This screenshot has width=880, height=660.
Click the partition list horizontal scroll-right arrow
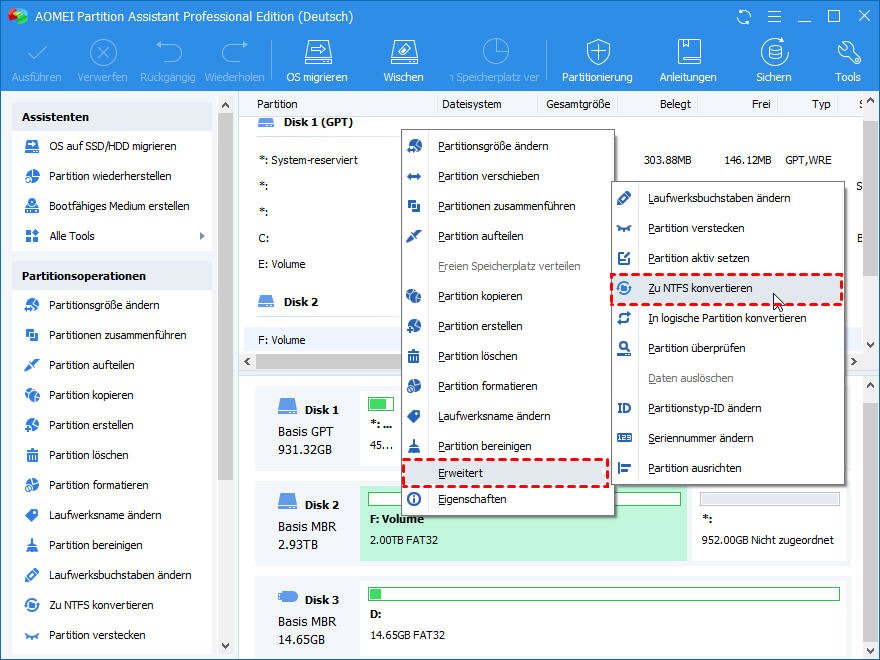[854, 361]
